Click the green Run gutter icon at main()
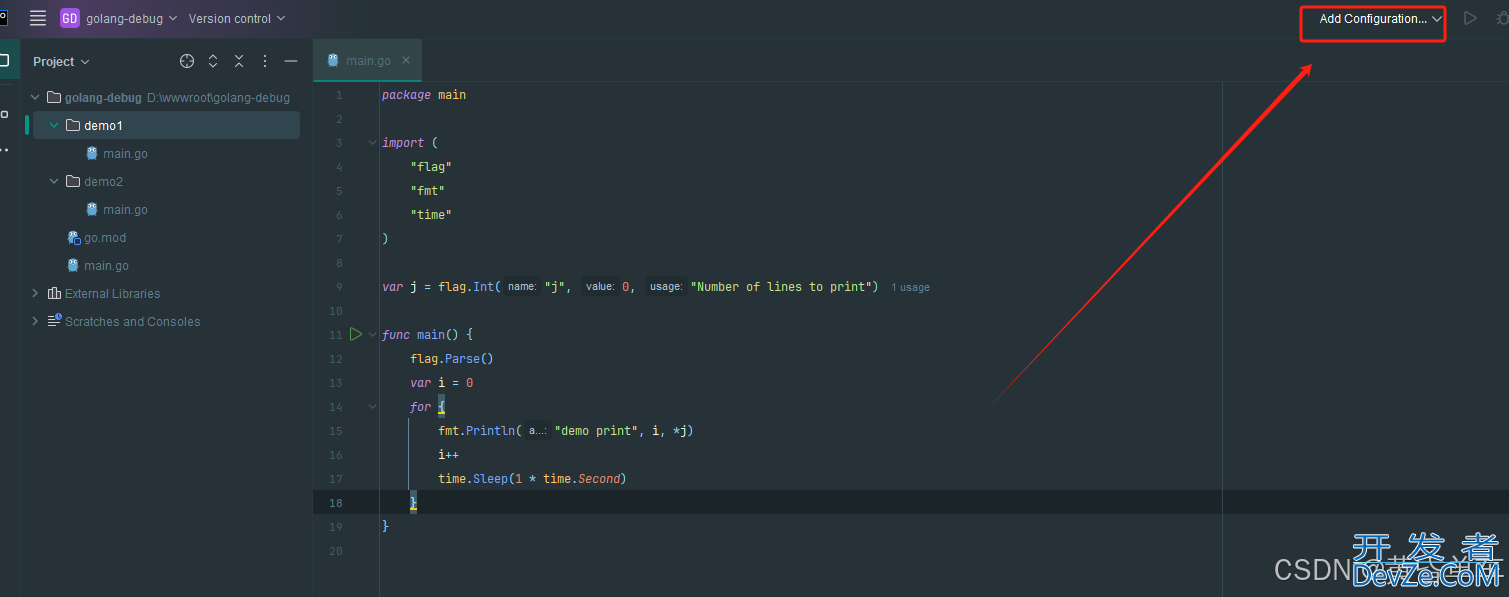This screenshot has height=597, width=1509. (x=355, y=334)
